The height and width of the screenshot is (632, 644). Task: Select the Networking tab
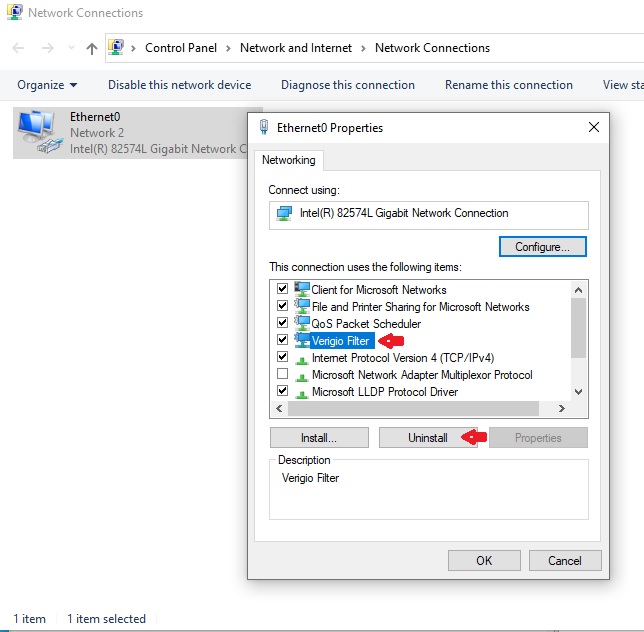coord(289,160)
